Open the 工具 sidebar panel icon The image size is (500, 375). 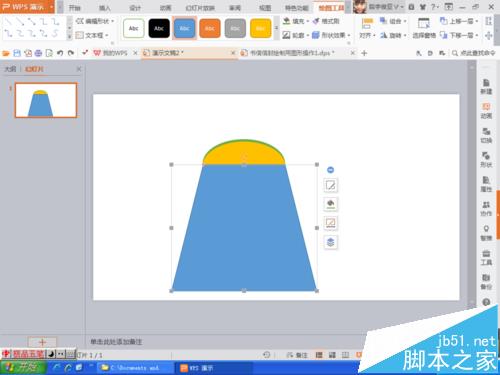point(486,258)
